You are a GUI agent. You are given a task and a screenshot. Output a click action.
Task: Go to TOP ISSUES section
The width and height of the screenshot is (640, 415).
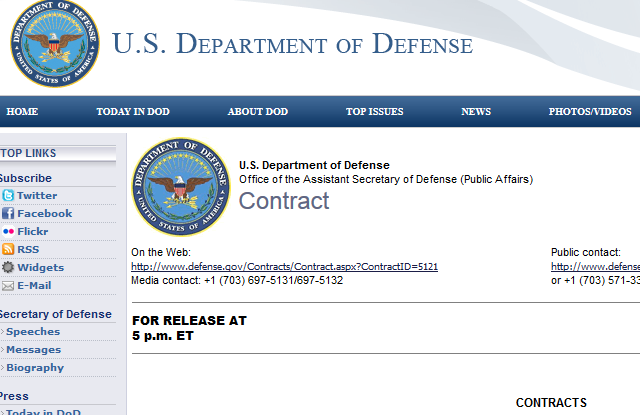[375, 112]
